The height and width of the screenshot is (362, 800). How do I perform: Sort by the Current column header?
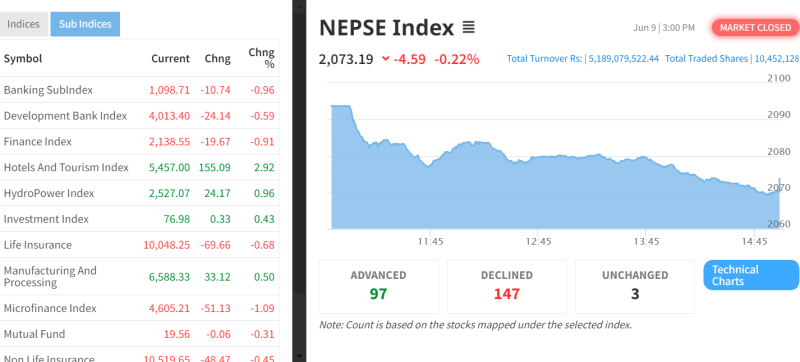click(x=170, y=59)
